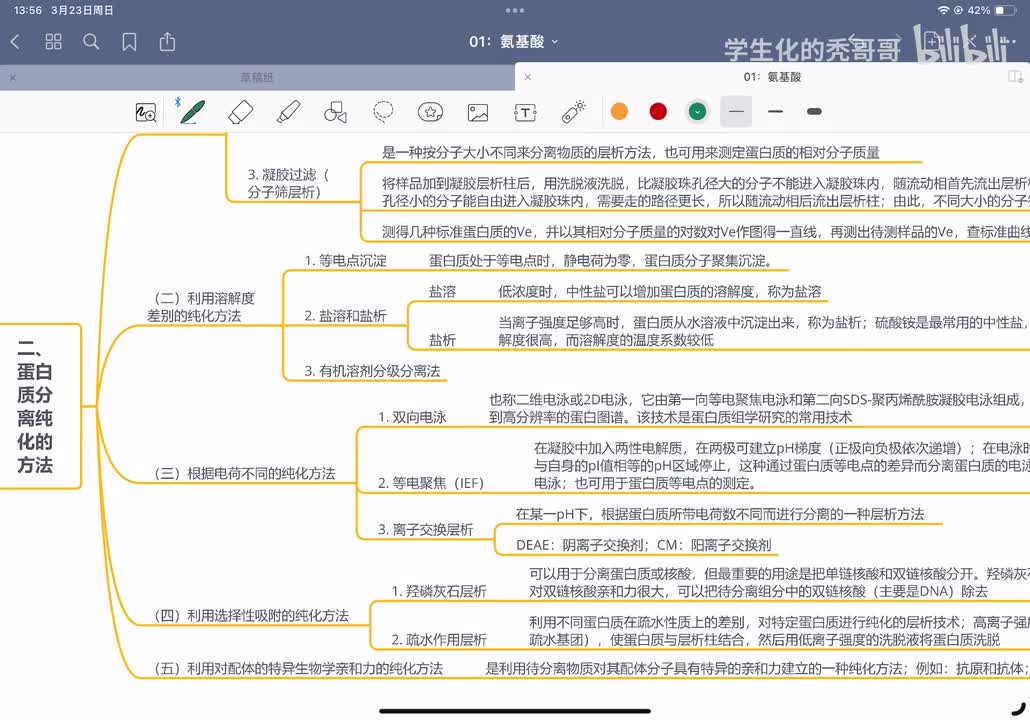
Task: Open the page thumbnails grid view
Action: tap(53, 42)
